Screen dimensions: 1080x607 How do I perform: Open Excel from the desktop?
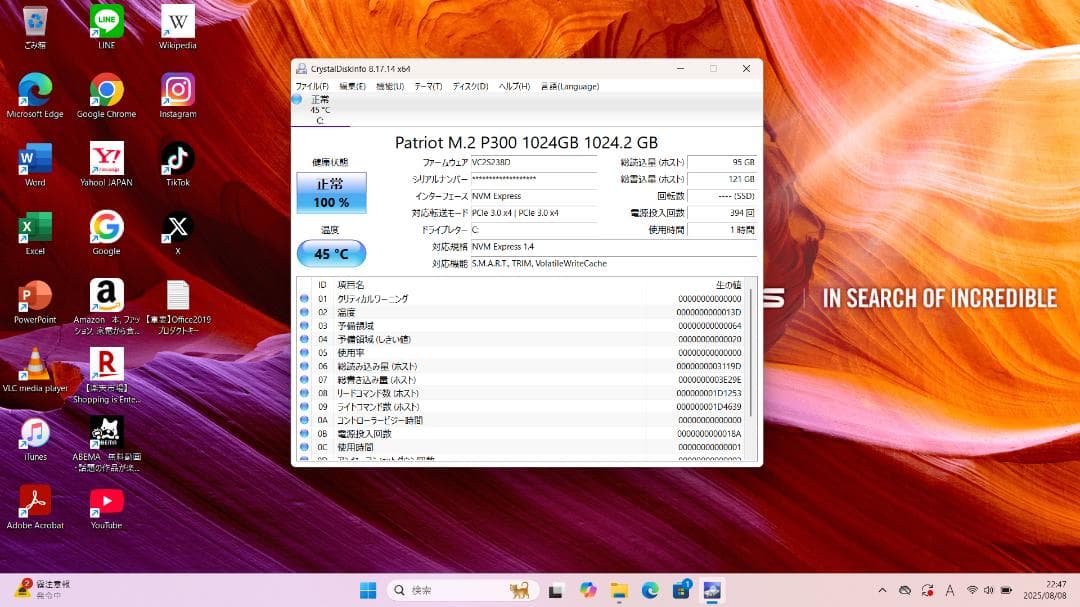pyautogui.click(x=35, y=228)
